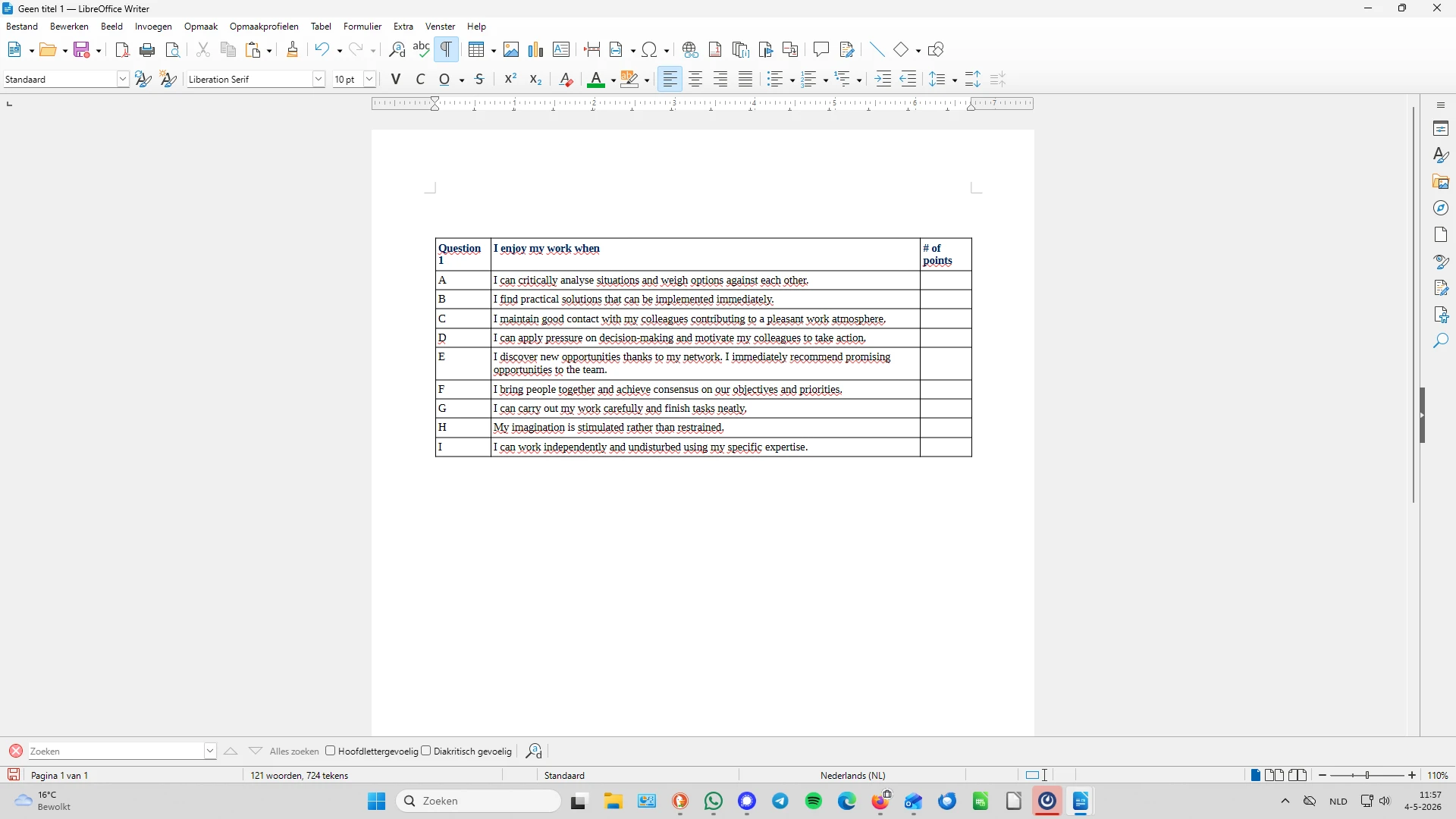Open the insert table dropdown arrow
Image resolution: width=1456 pixels, height=819 pixels.
point(493,51)
